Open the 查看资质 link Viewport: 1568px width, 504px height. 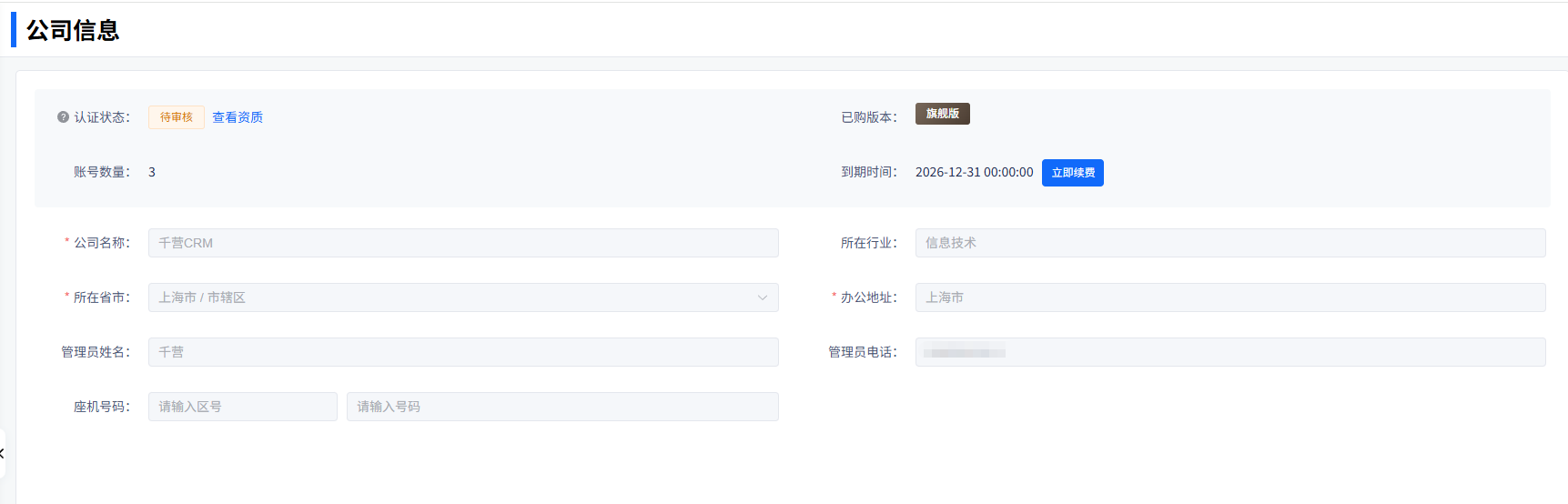pos(238,117)
